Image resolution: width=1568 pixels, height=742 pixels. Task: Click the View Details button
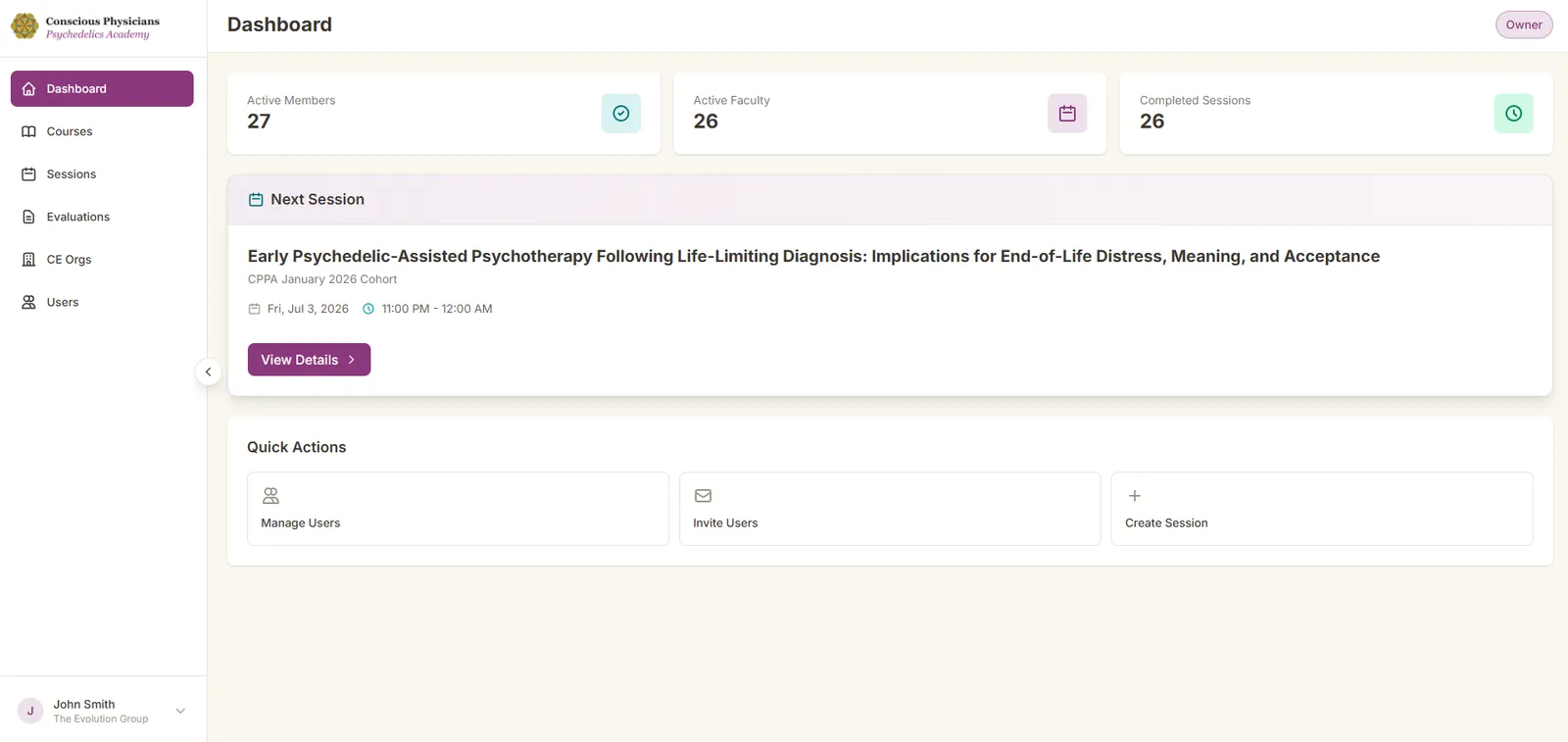coord(309,360)
